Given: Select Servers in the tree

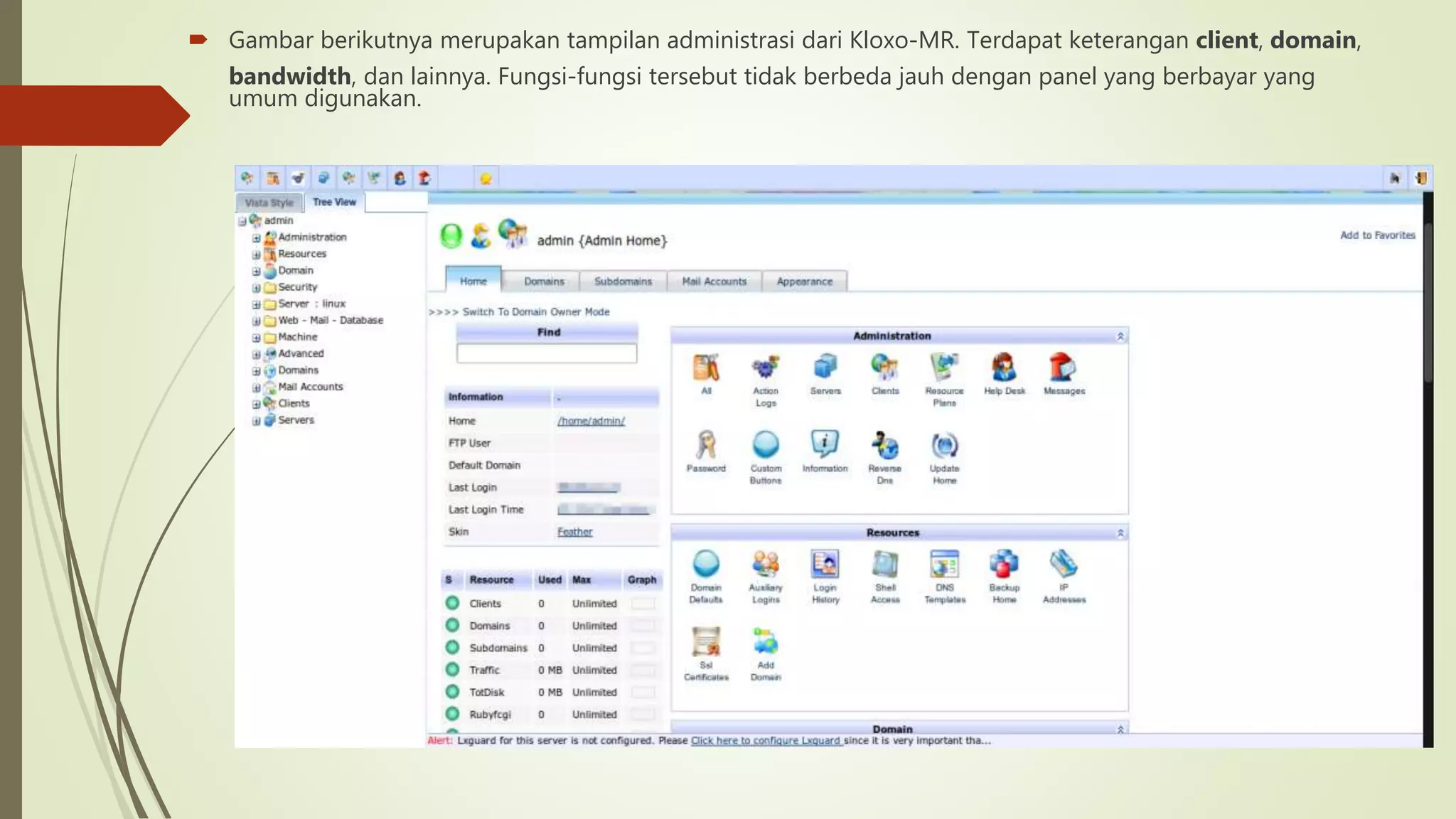Looking at the screenshot, I should 296,420.
